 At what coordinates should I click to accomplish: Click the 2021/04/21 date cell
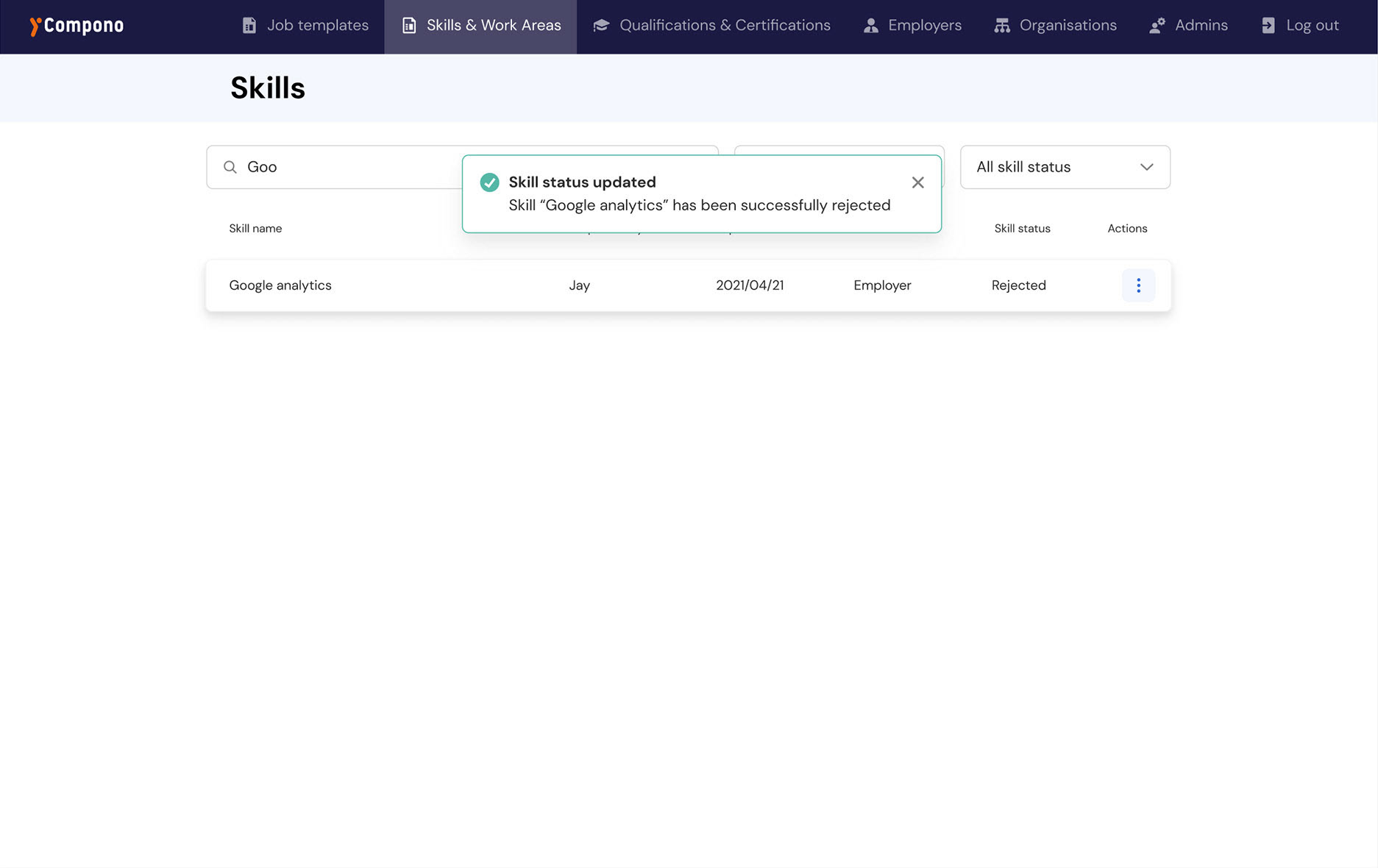[x=750, y=285]
